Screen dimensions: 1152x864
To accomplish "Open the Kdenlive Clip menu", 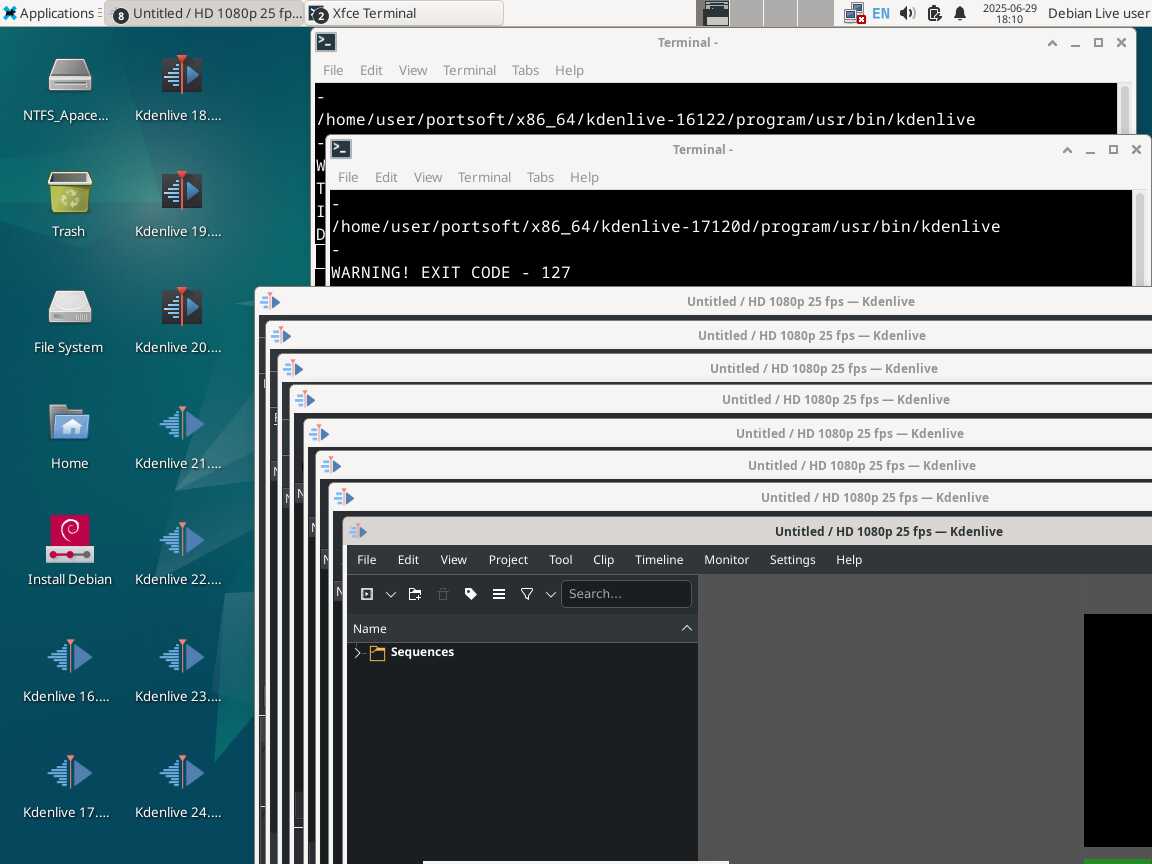I will [603, 560].
